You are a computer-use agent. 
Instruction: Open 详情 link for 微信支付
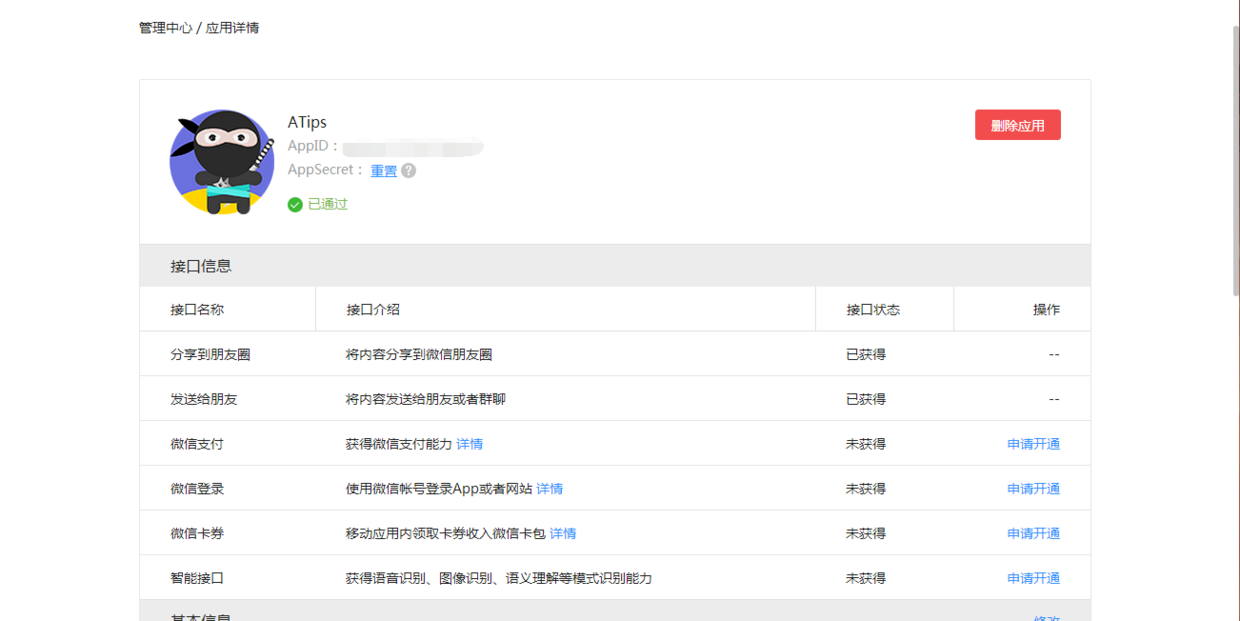(x=470, y=444)
